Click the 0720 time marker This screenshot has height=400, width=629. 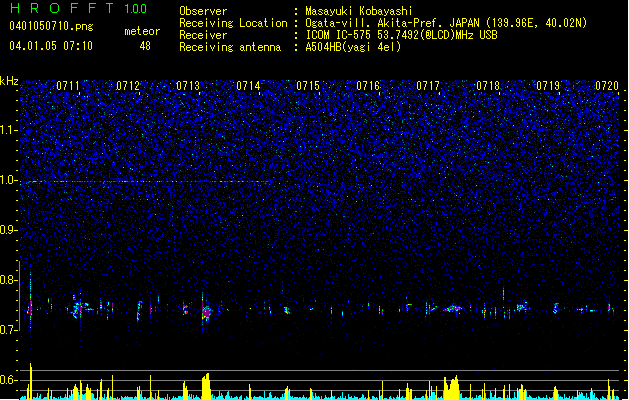[x=607, y=85]
